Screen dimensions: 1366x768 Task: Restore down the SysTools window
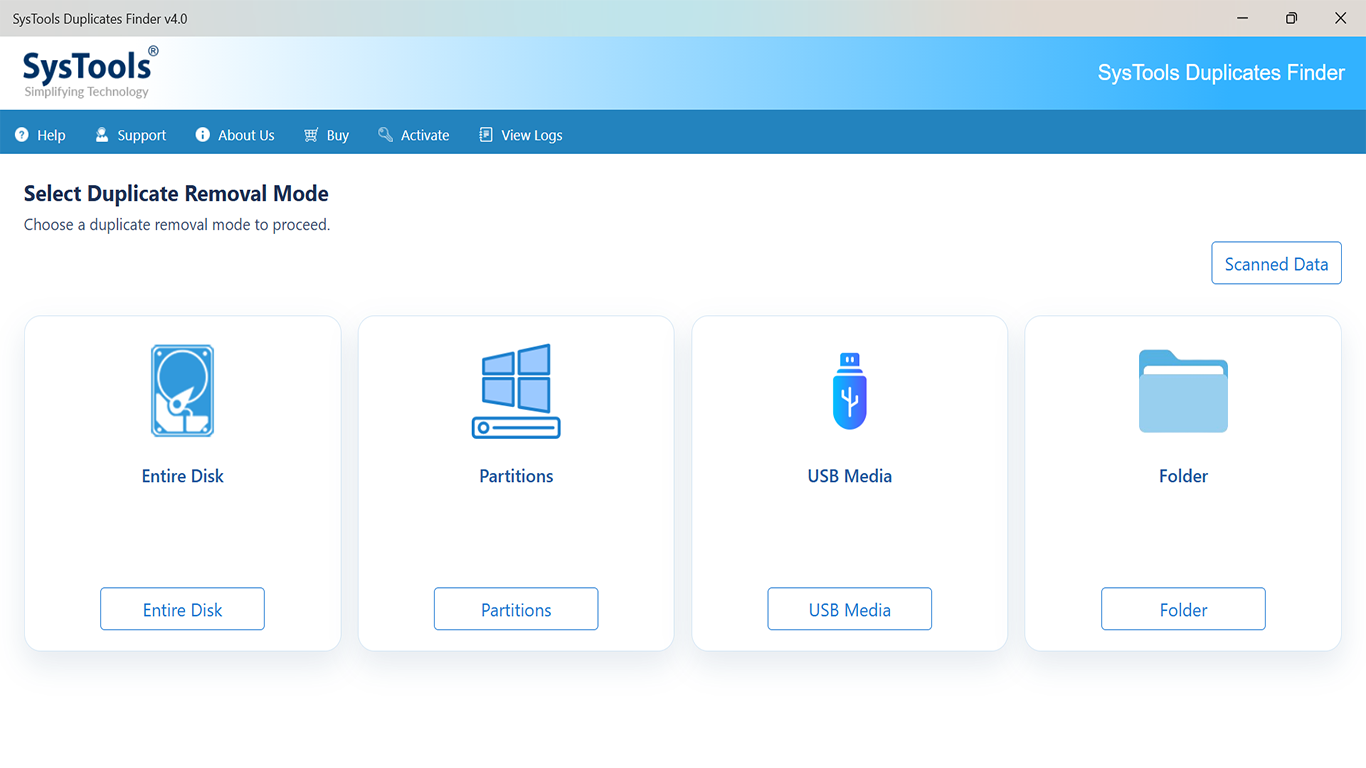(x=1292, y=18)
